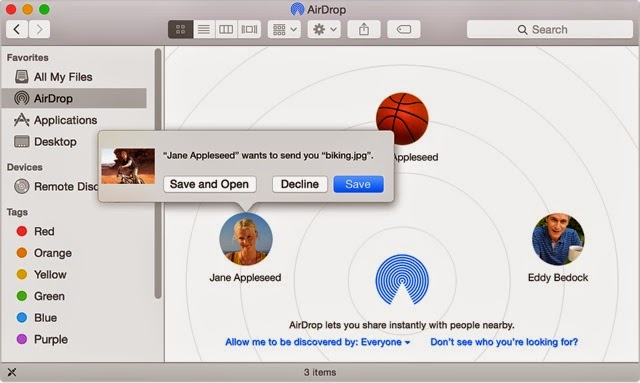Screen dimensions: 640x383
Task: Go back with the left chevron button
Action: (17, 29)
